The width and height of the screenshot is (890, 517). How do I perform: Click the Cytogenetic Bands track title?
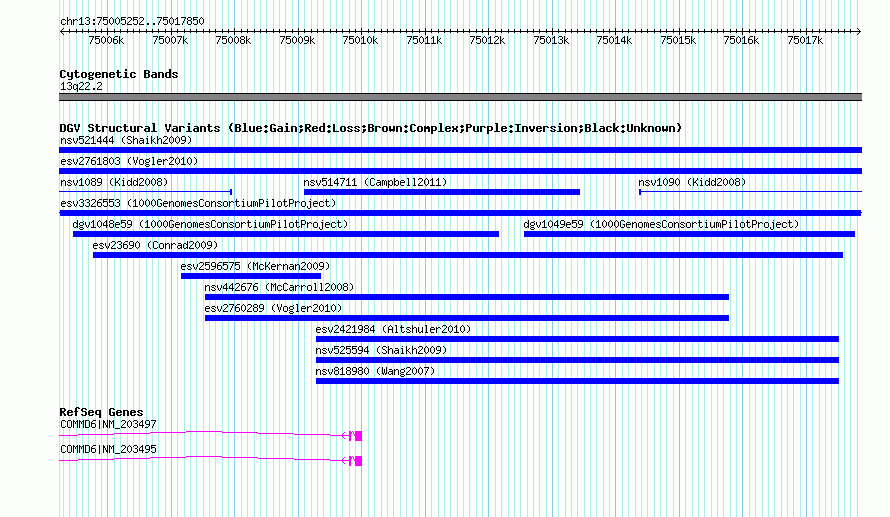[x=119, y=74]
